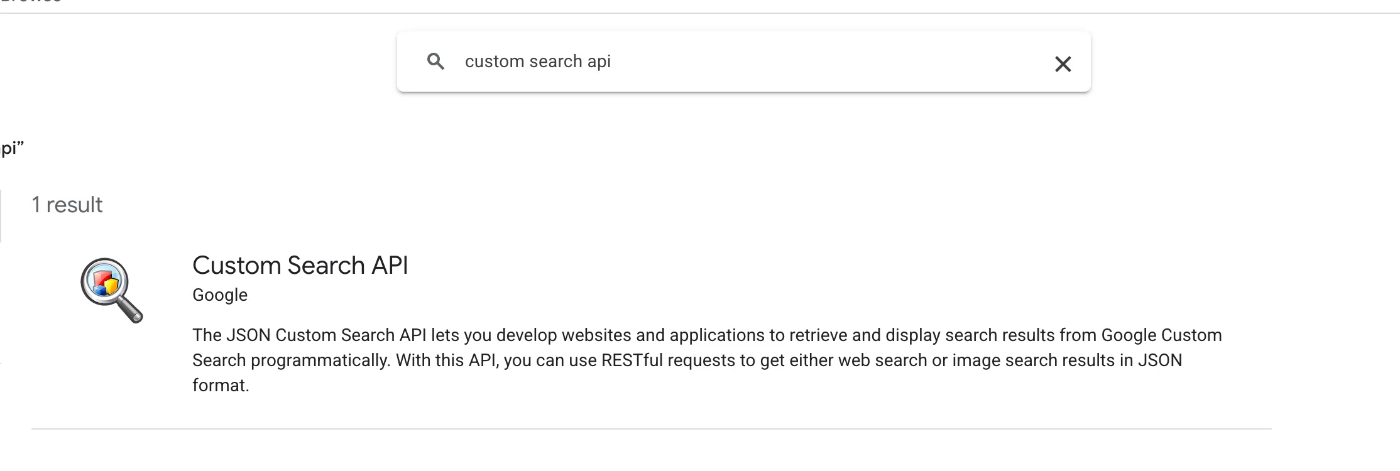The width and height of the screenshot is (1400, 471).
Task: Clear the search text with X
Action: click(x=1063, y=64)
